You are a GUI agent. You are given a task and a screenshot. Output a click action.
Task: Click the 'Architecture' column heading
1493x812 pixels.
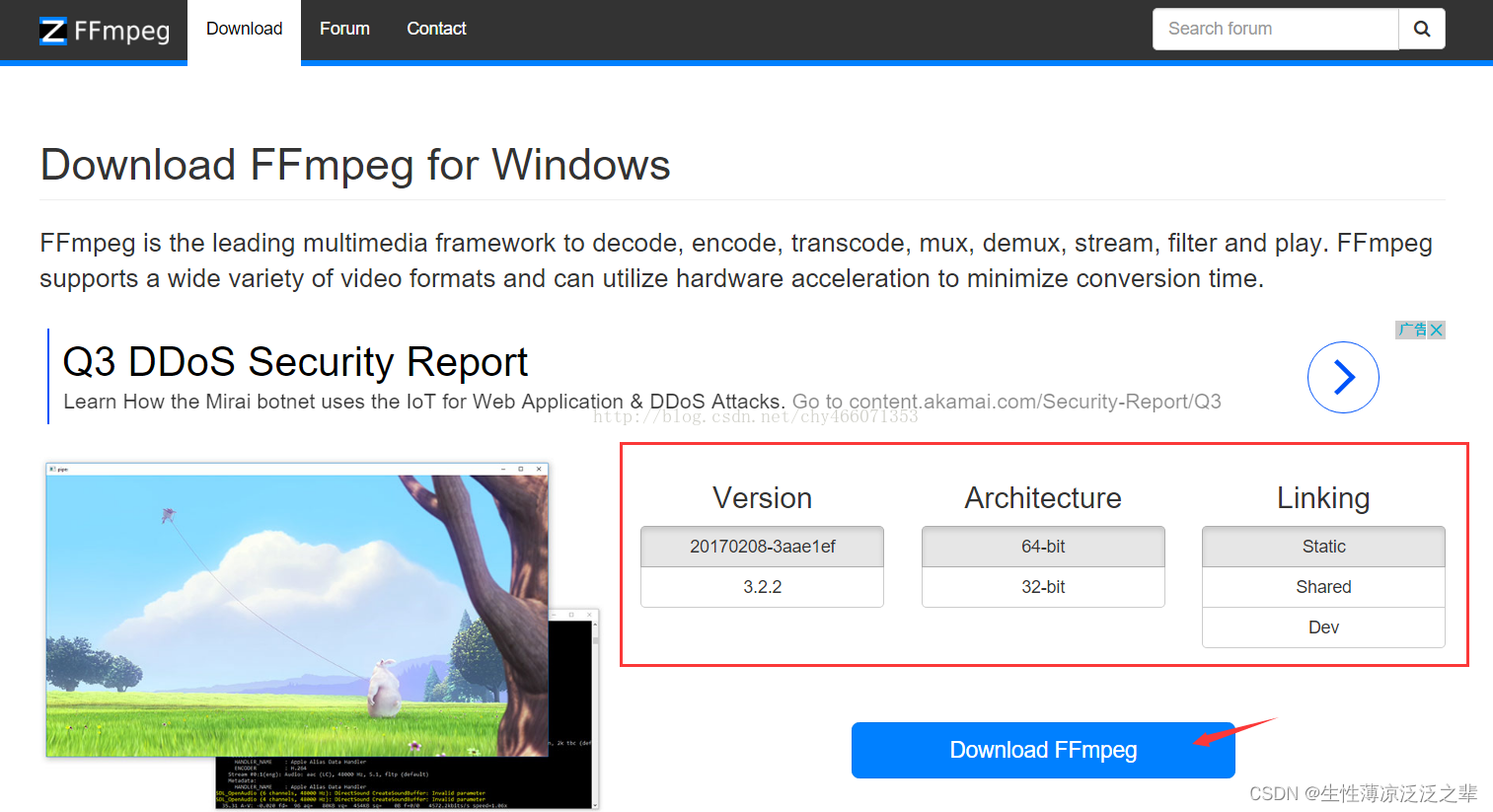point(1043,498)
